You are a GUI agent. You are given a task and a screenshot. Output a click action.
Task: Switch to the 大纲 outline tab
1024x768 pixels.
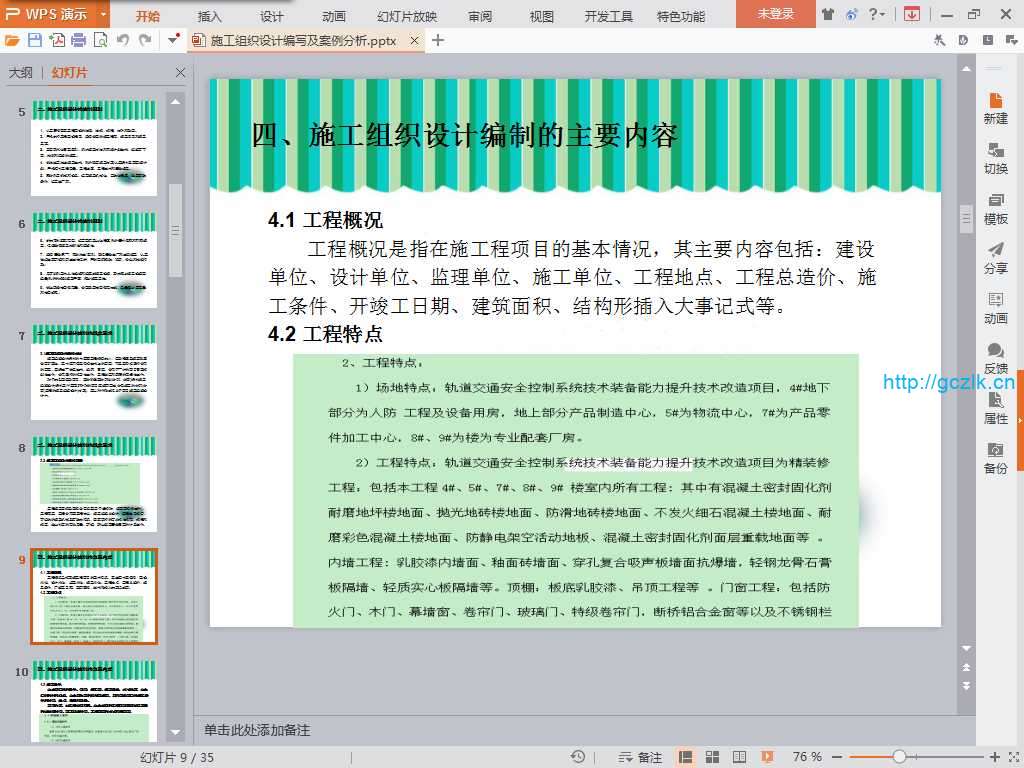pyautogui.click(x=21, y=73)
